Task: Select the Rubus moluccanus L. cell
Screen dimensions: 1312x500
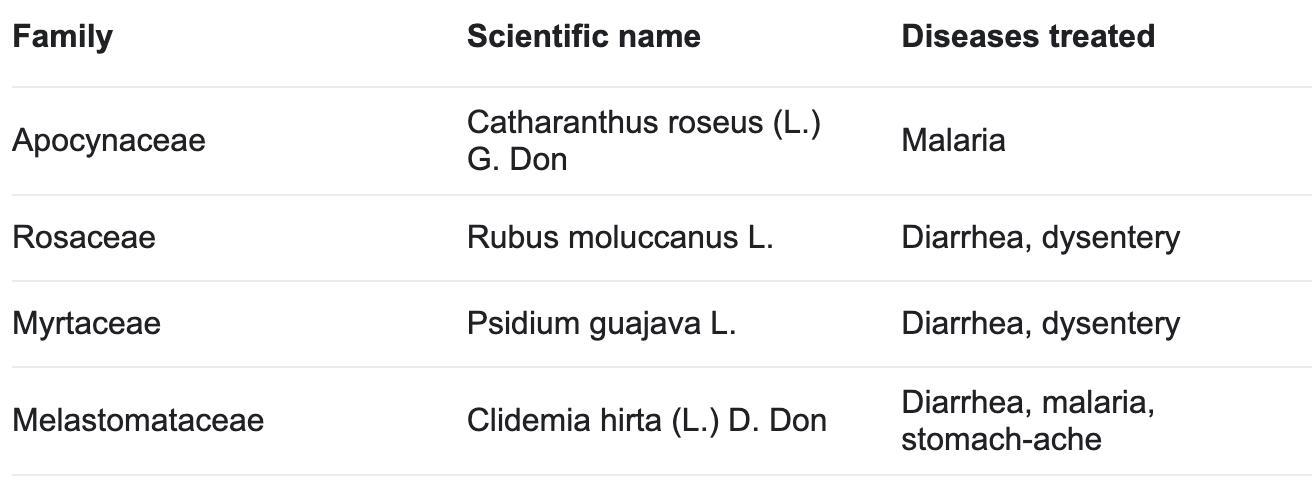Action: click(x=620, y=238)
